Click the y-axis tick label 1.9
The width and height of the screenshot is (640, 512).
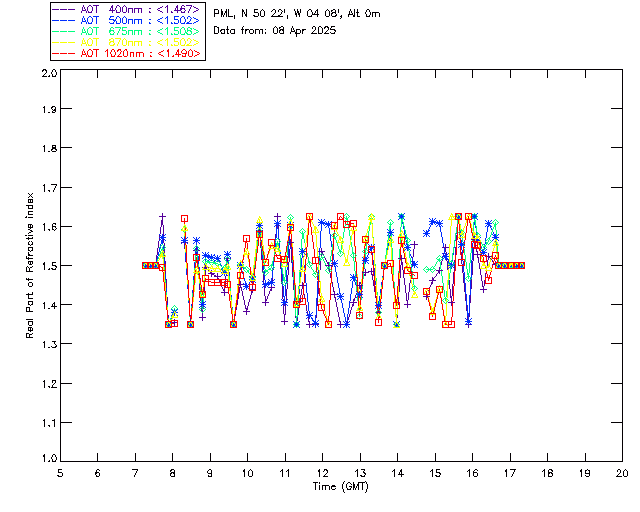[x=49, y=109]
